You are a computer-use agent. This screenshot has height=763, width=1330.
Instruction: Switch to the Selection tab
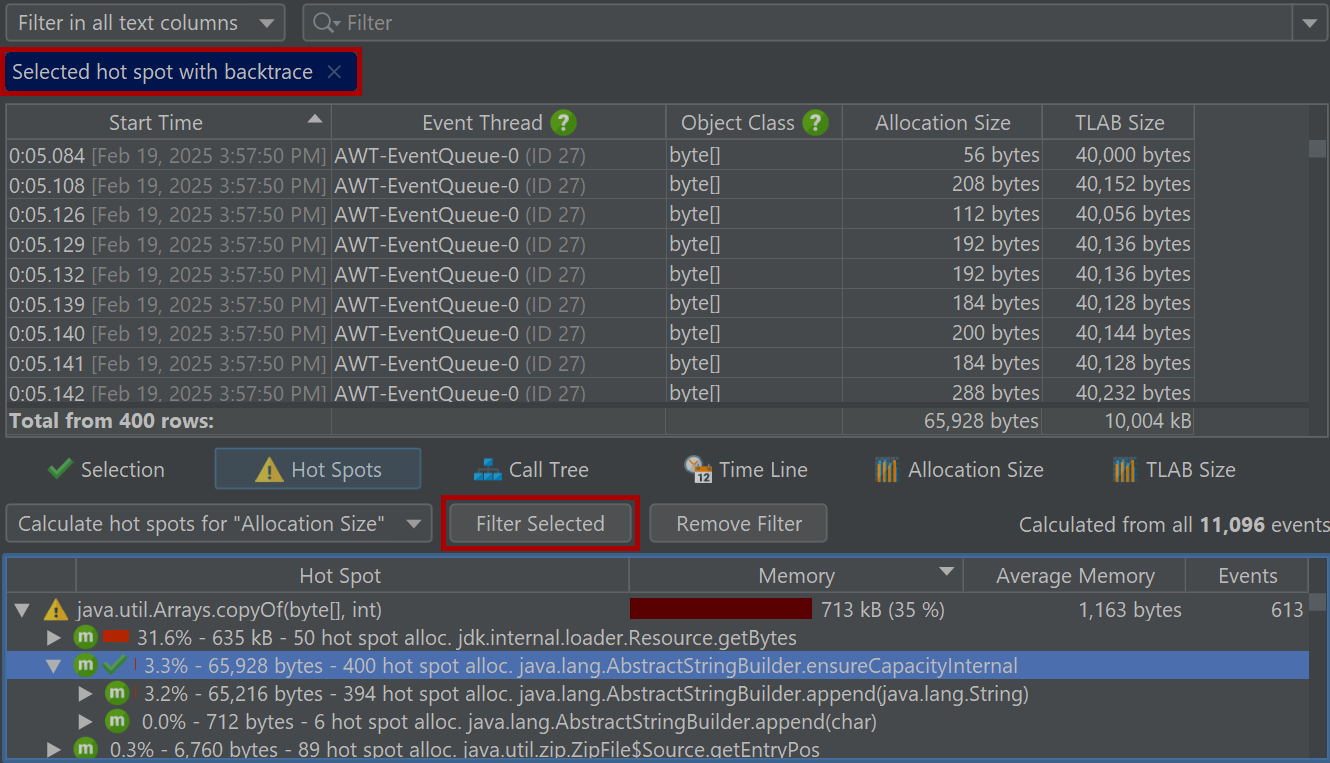(106, 469)
